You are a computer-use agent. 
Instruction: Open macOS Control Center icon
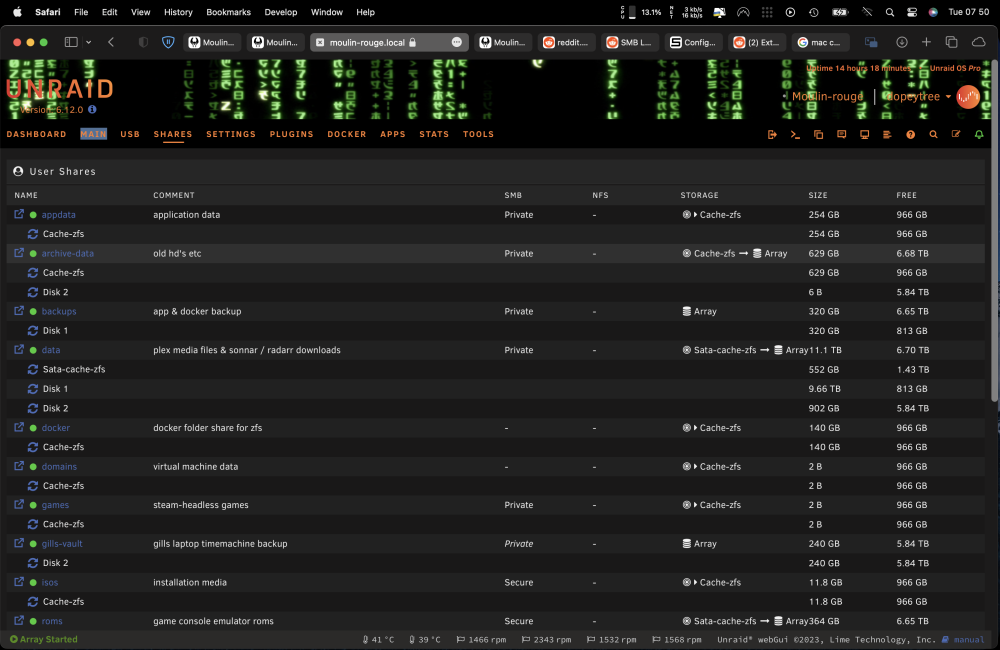click(911, 12)
